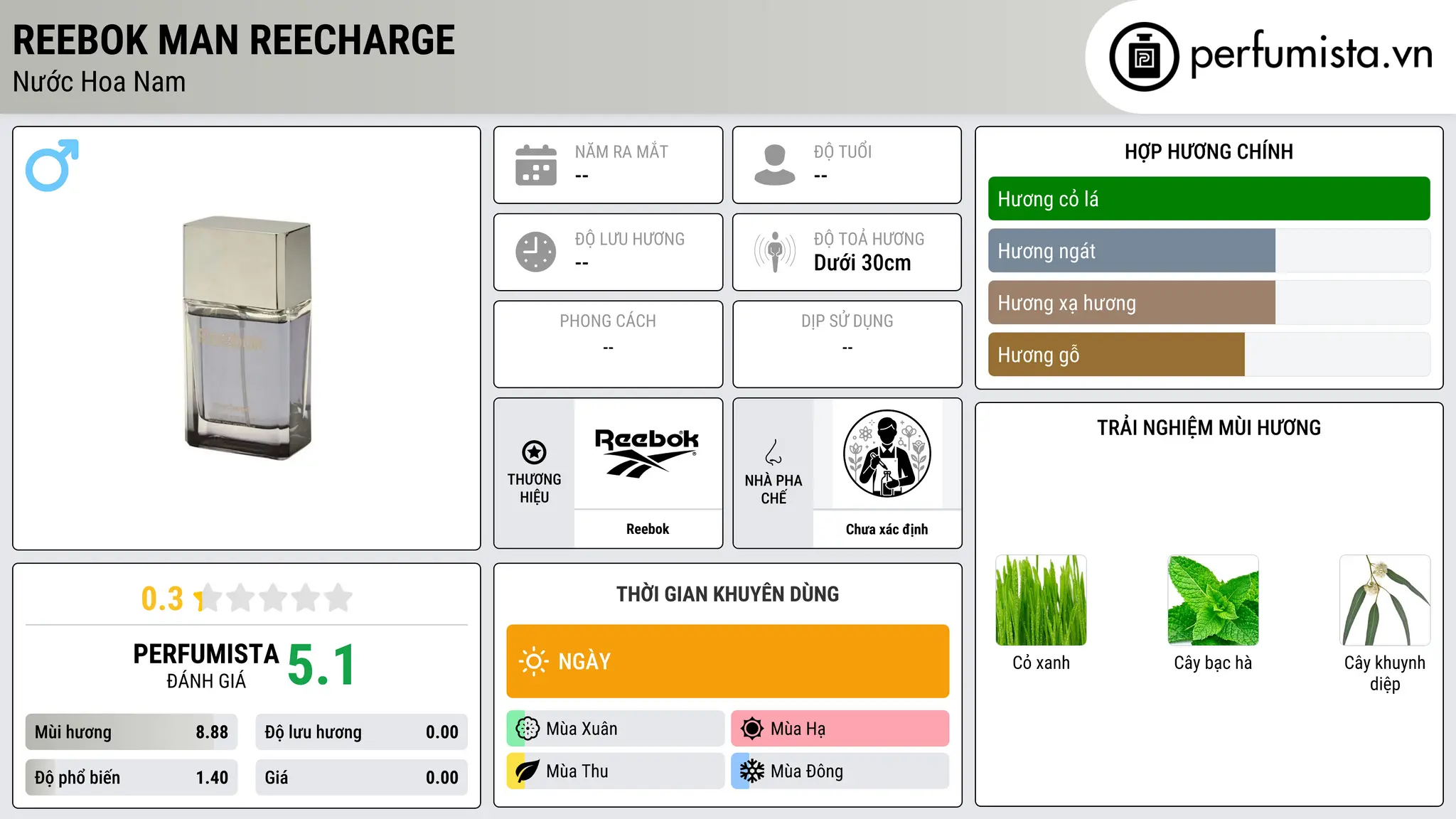The height and width of the screenshot is (819, 1456).
Task: Click the ĐỘ LƯU HƯƠNG label in the info card
Action: click(x=630, y=239)
